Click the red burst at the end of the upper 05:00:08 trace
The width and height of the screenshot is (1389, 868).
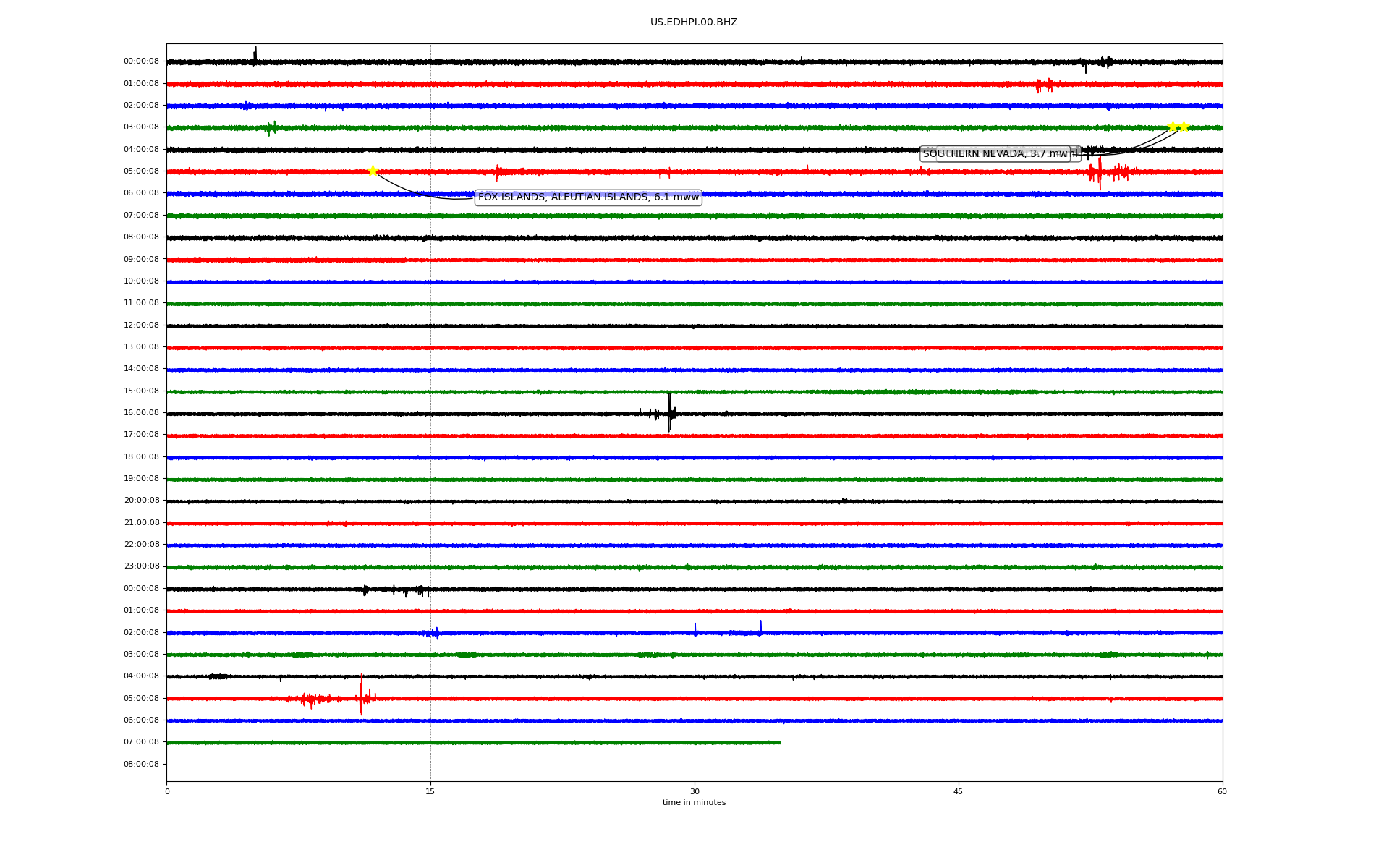click(1100, 172)
